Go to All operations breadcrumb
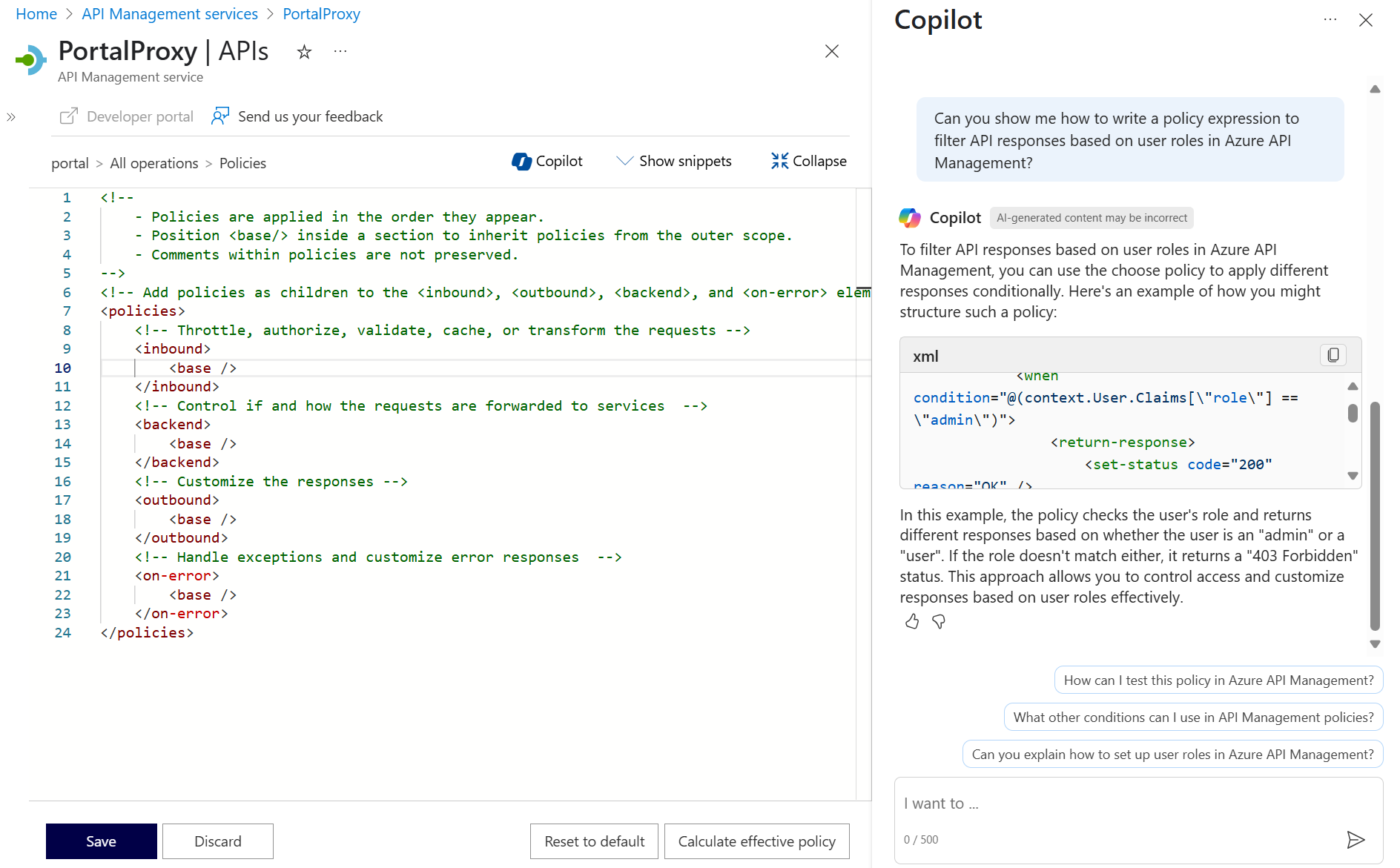The height and width of the screenshot is (868, 1400). tap(154, 163)
